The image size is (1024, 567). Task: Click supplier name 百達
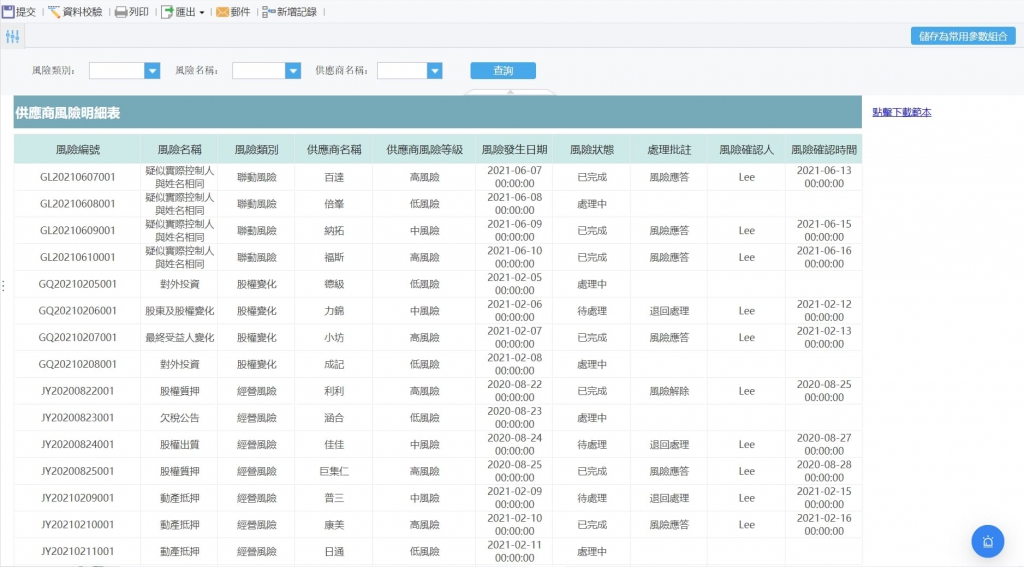334,177
